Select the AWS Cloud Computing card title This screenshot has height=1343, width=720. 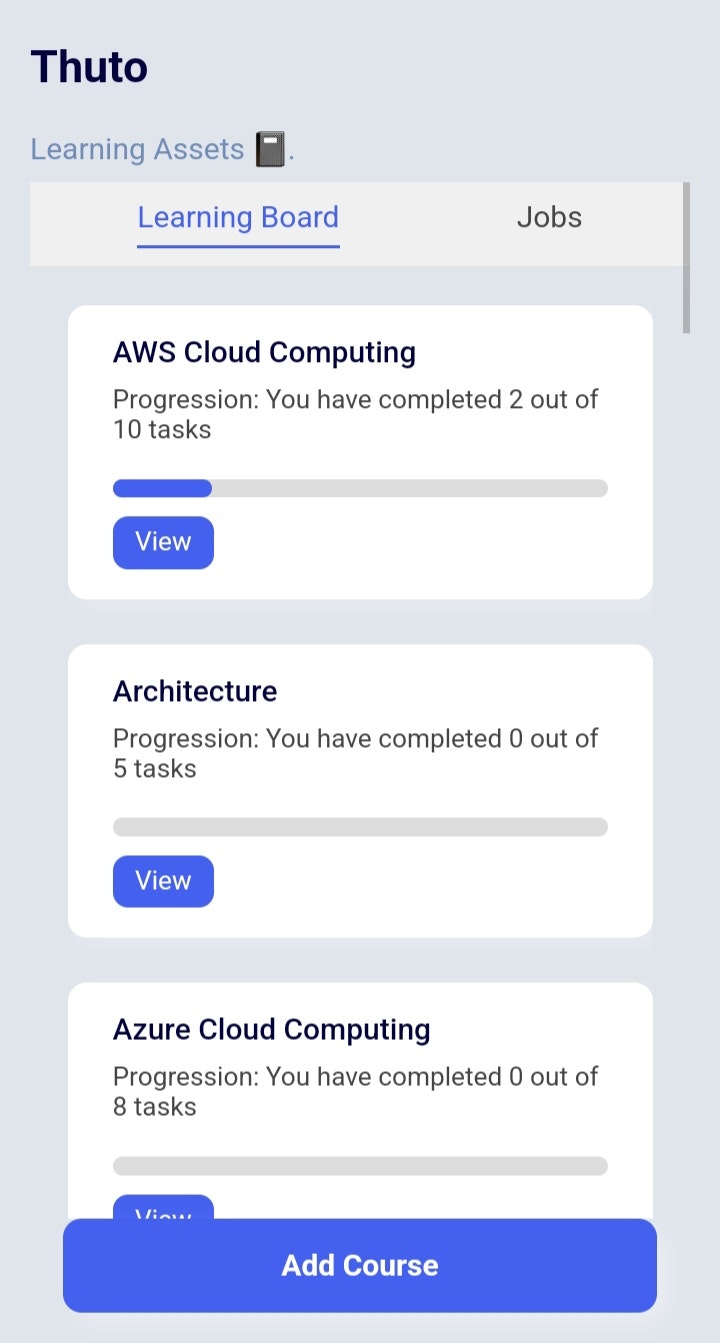point(264,352)
